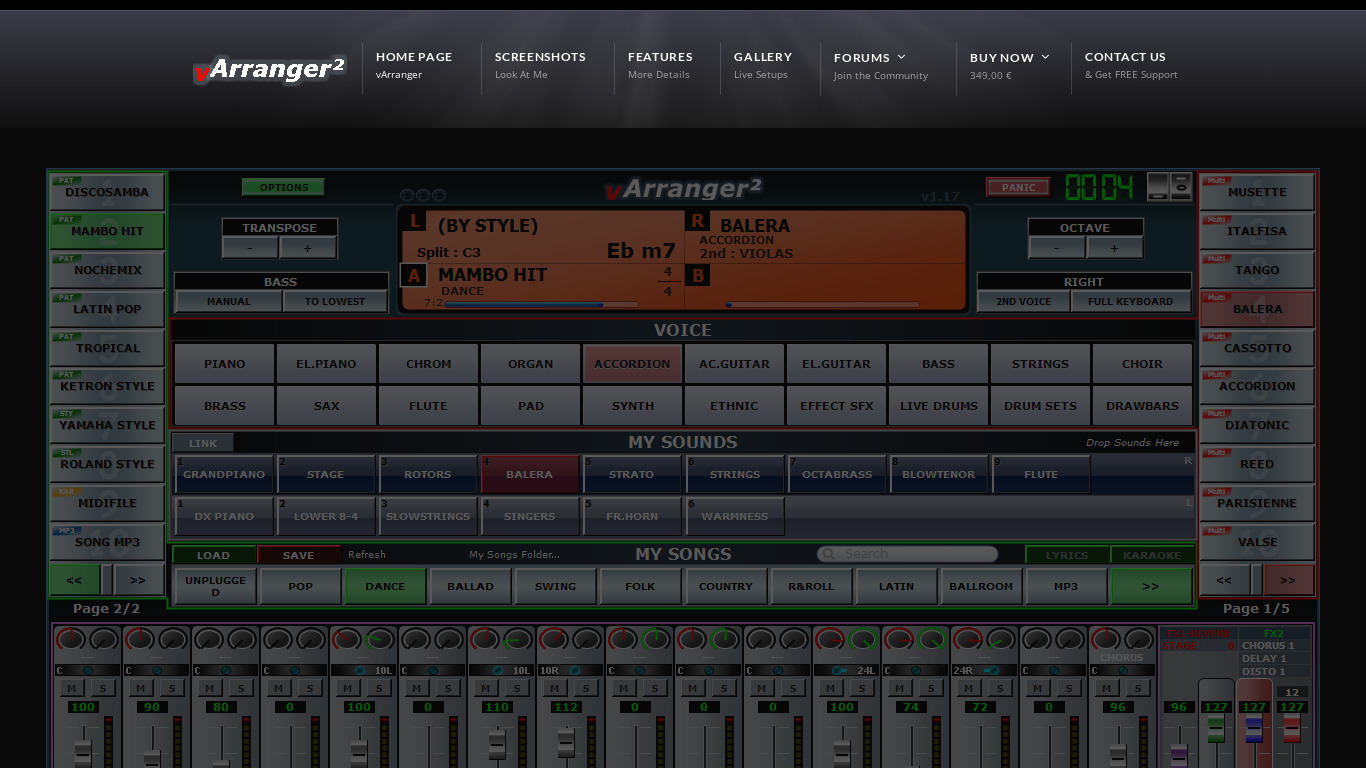Select the MIDIFILE pad
The height and width of the screenshot is (768, 1366).
107,503
